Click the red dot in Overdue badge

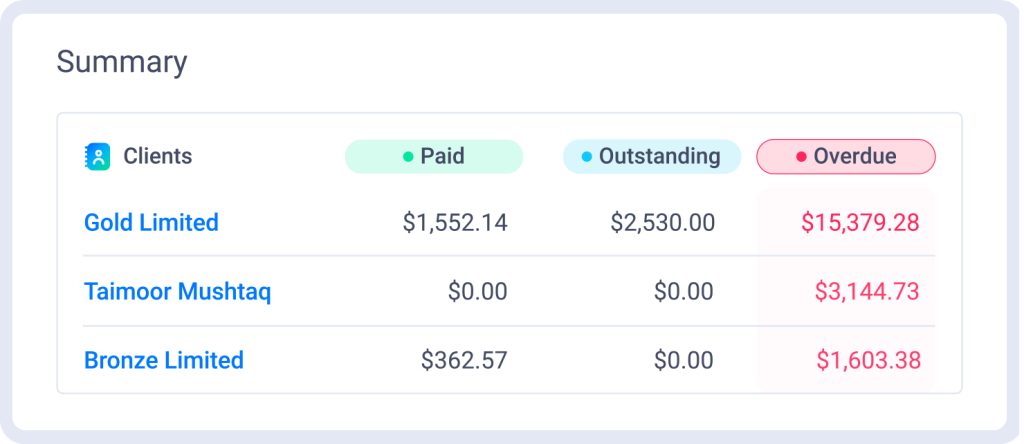(x=801, y=157)
